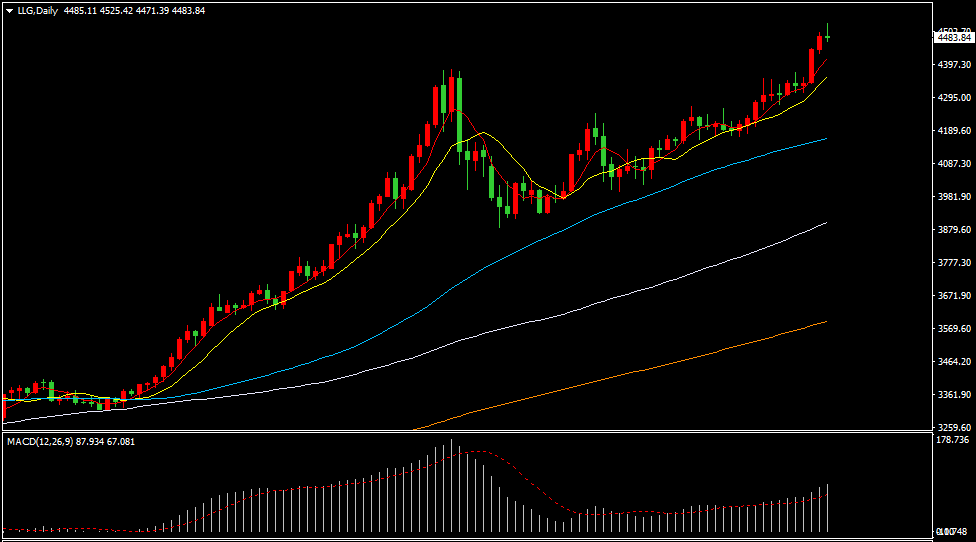976x542 pixels.
Task: Click the 3464.20 price axis label
Action: click(954, 362)
